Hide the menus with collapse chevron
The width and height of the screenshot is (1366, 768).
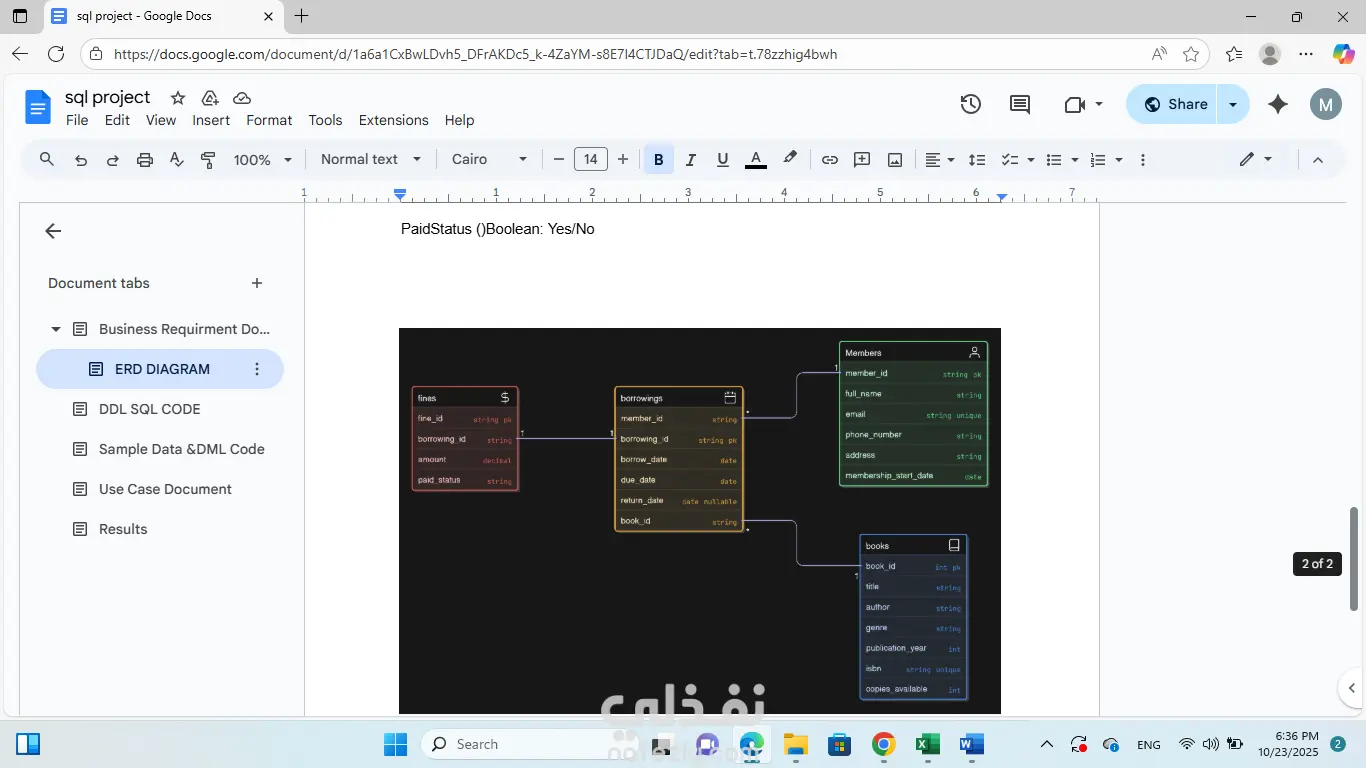(x=1318, y=160)
